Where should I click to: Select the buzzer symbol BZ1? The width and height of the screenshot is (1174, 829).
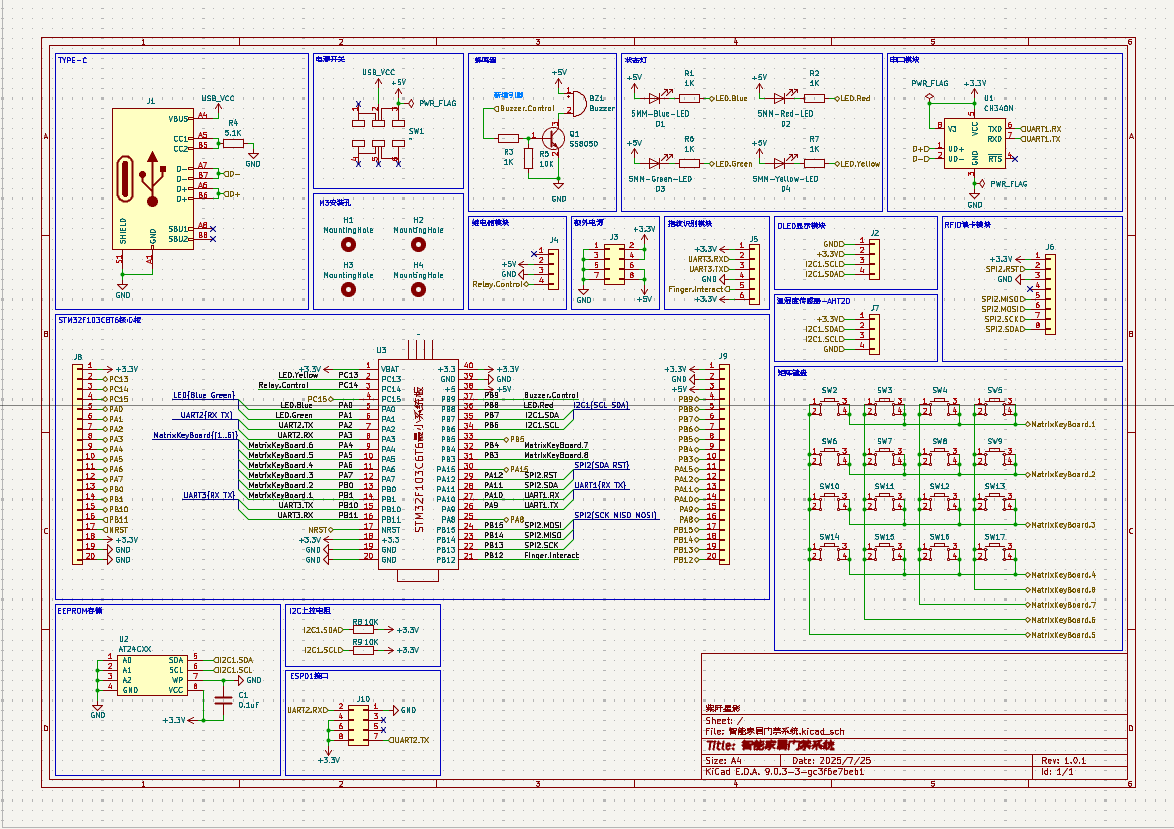coord(577,103)
